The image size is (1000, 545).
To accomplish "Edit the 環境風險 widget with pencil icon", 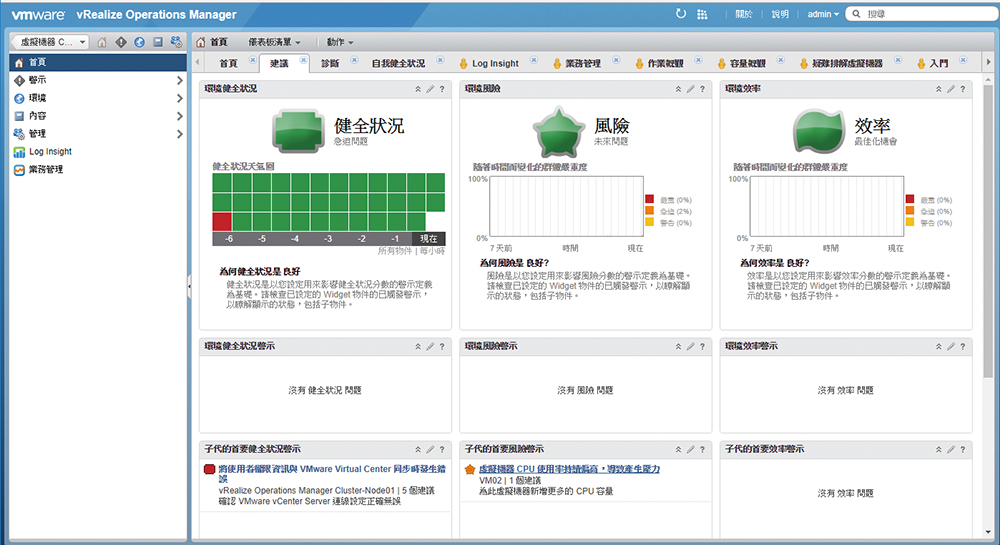I will click(x=690, y=89).
